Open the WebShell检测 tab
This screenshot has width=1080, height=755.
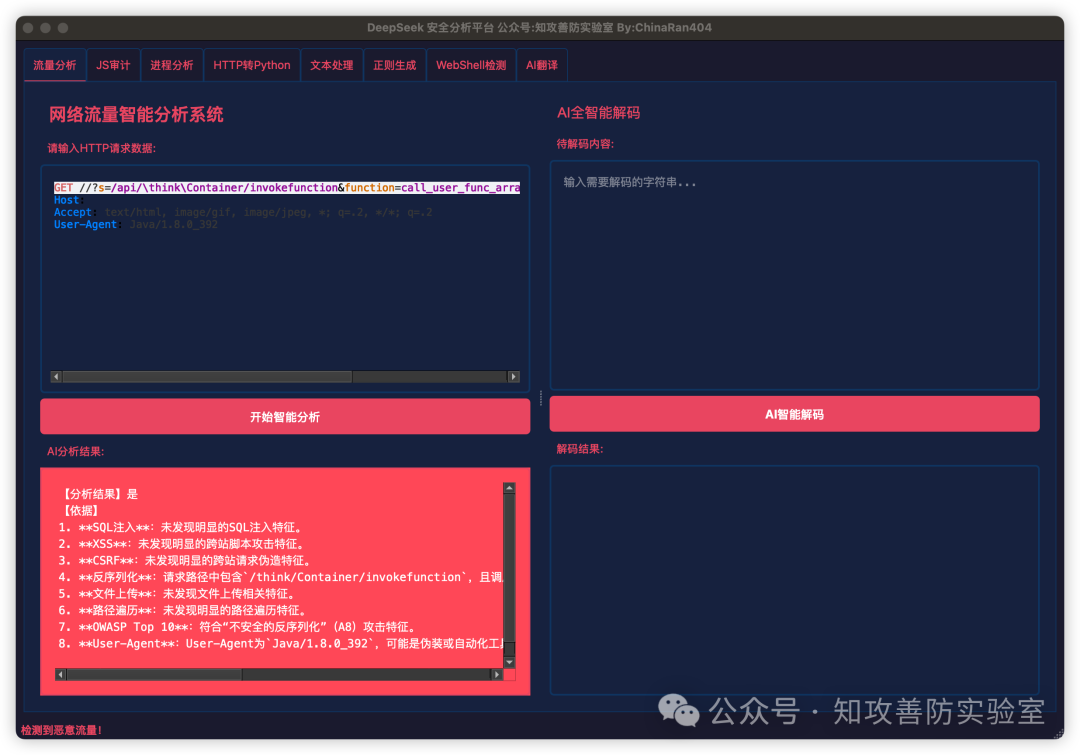471,65
